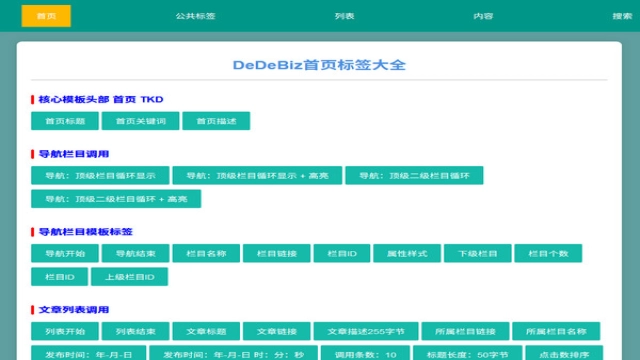Open the 内容 navigation tab
This screenshot has height=360, width=640.
(483, 16)
